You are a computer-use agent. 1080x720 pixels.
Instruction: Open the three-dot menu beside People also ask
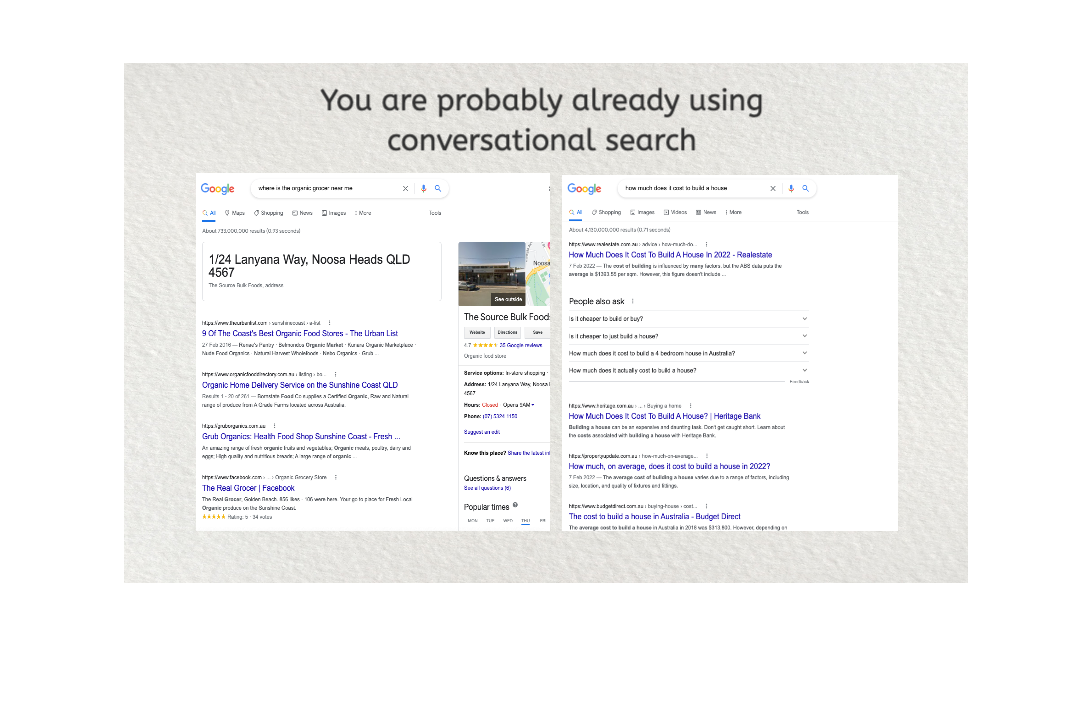tap(632, 301)
